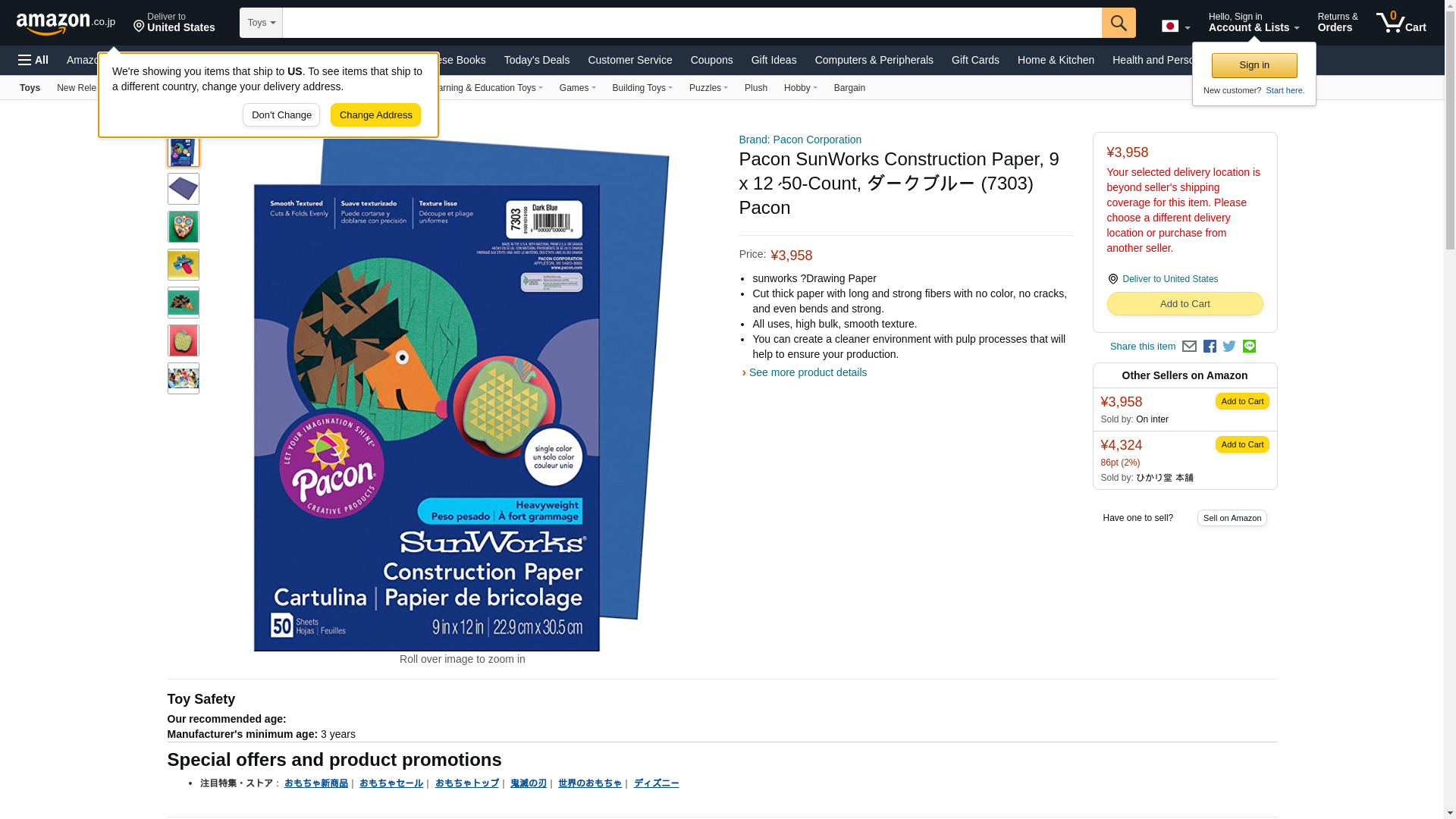Image resolution: width=1456 pixels, height=819 pixels.
Task: Click the magnifier search button
Action: coord(1119,23)
